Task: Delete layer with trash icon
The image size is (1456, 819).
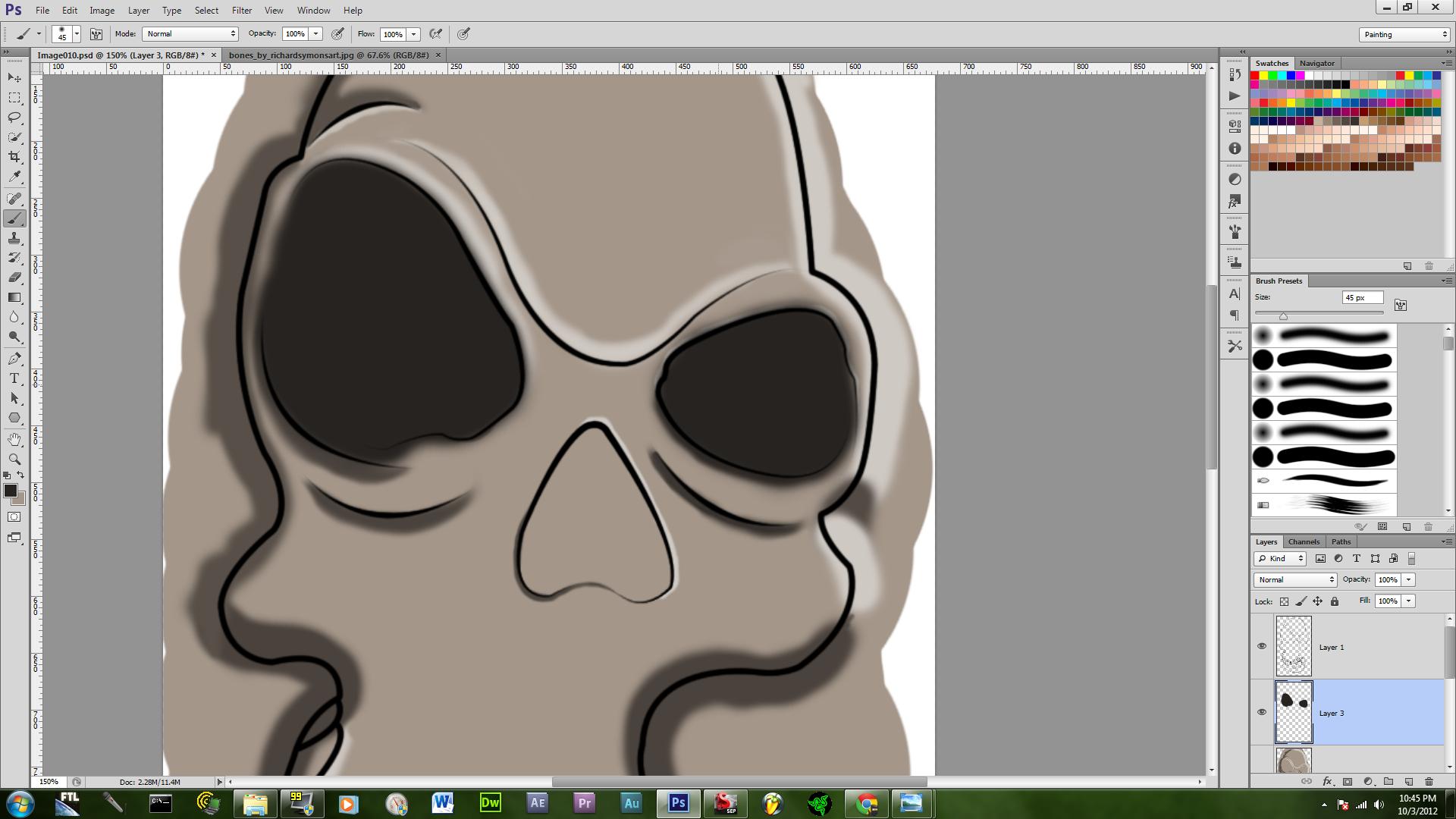Action: [x=1429, y=782]
